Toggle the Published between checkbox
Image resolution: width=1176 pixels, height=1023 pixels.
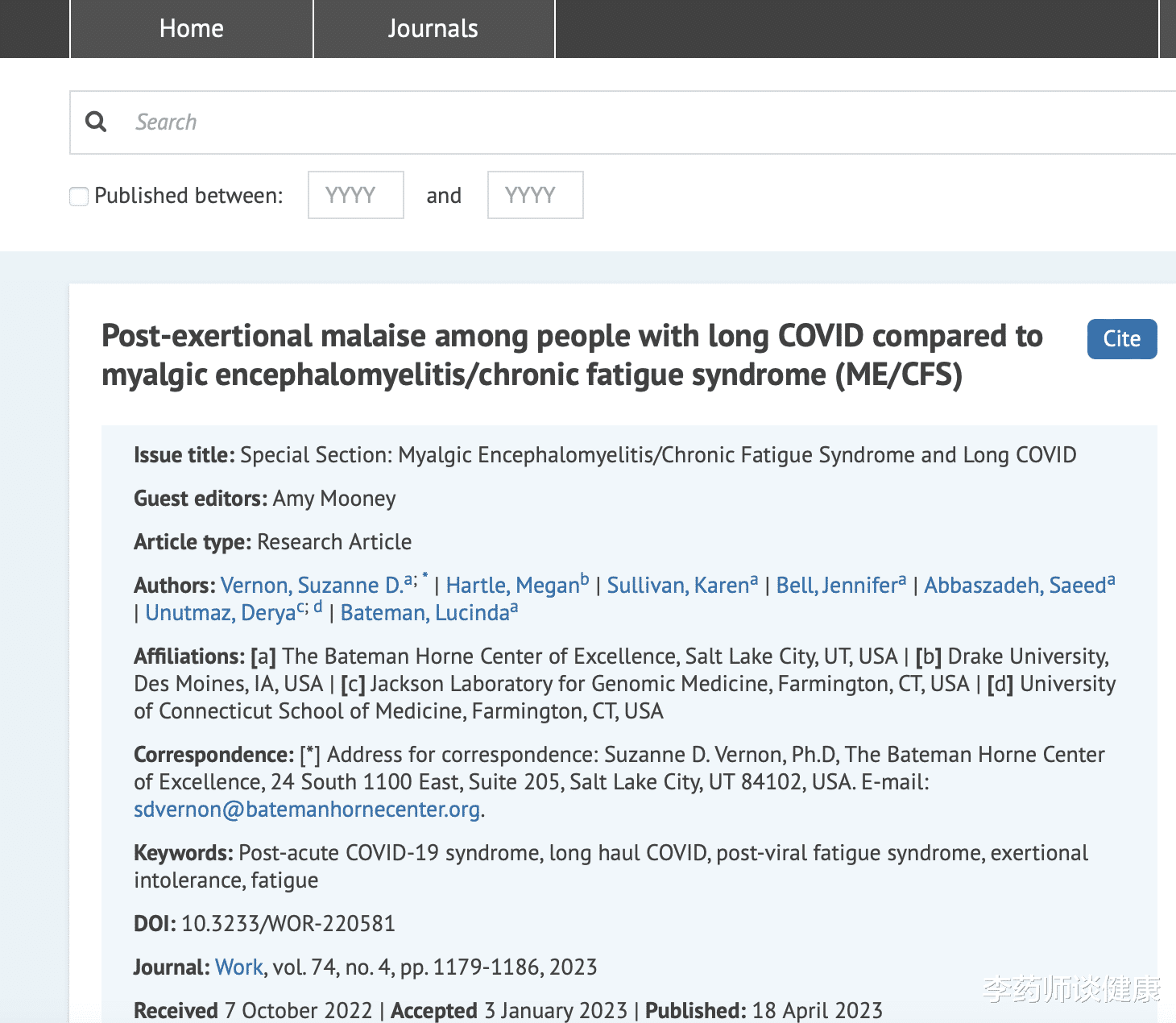click(x=79, y=196)
